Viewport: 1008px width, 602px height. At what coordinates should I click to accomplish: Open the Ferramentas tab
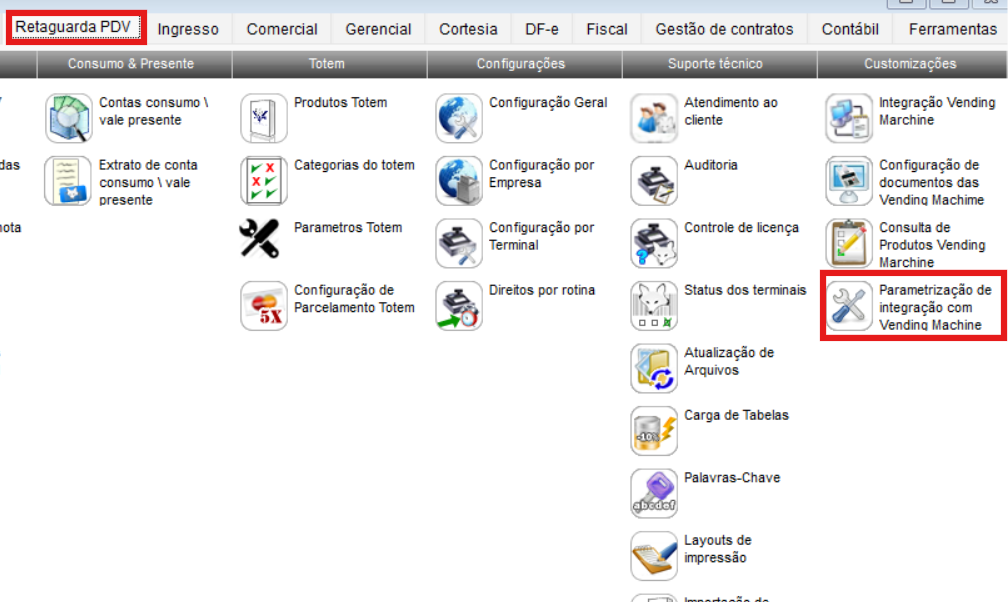pos(952,29)
